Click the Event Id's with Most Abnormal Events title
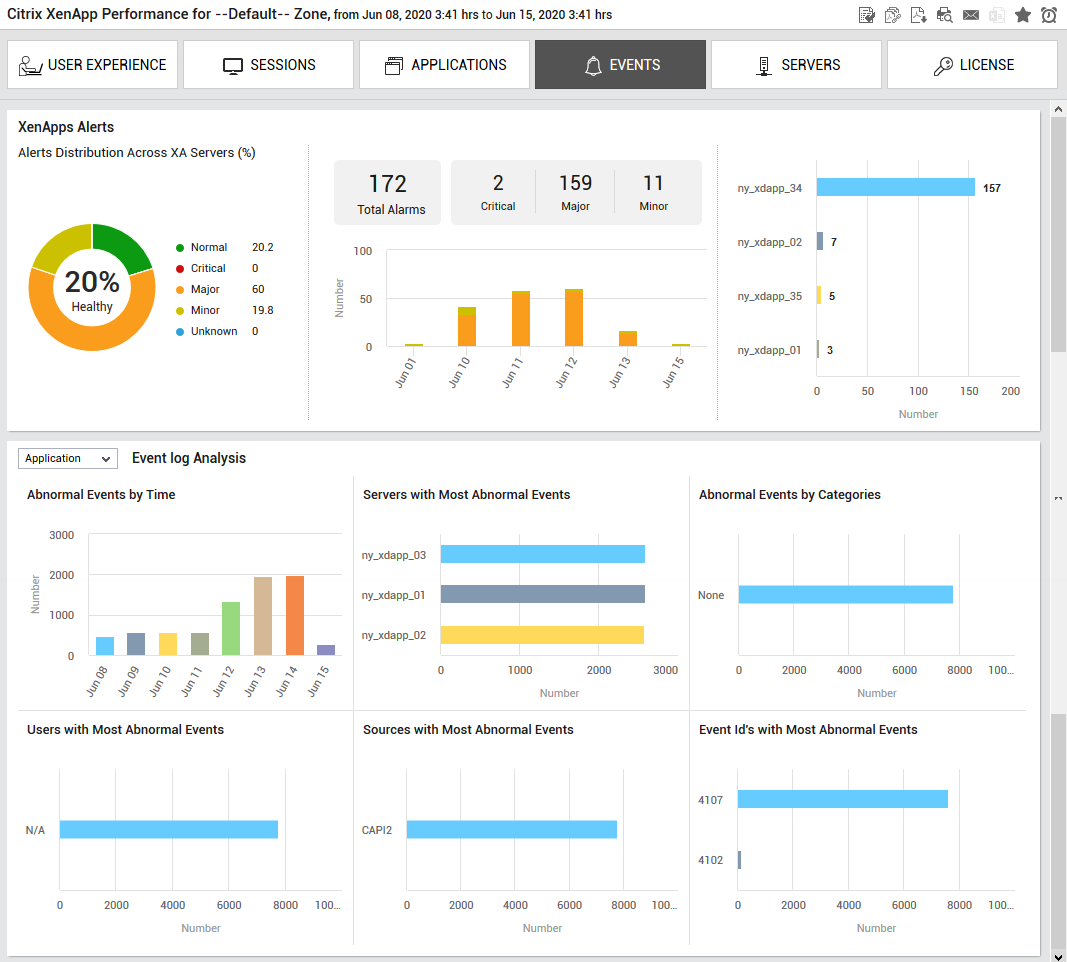1067x962 pixels. point(808,729)
